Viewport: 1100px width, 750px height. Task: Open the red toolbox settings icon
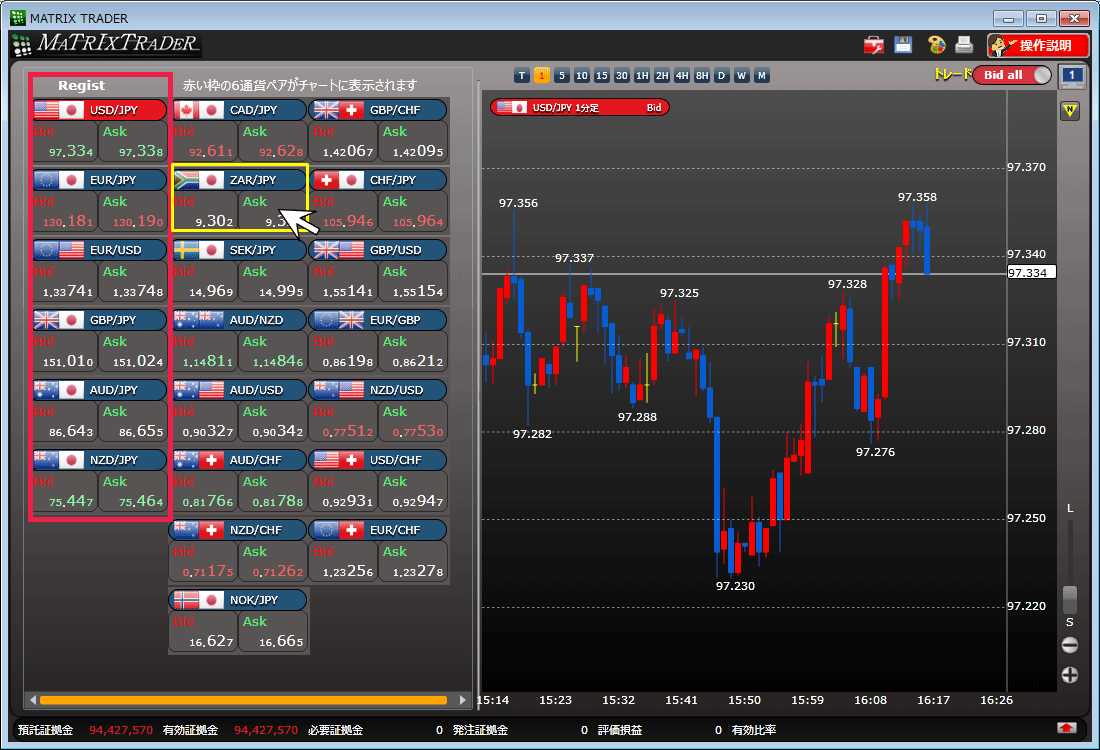[x=873, y=46]
